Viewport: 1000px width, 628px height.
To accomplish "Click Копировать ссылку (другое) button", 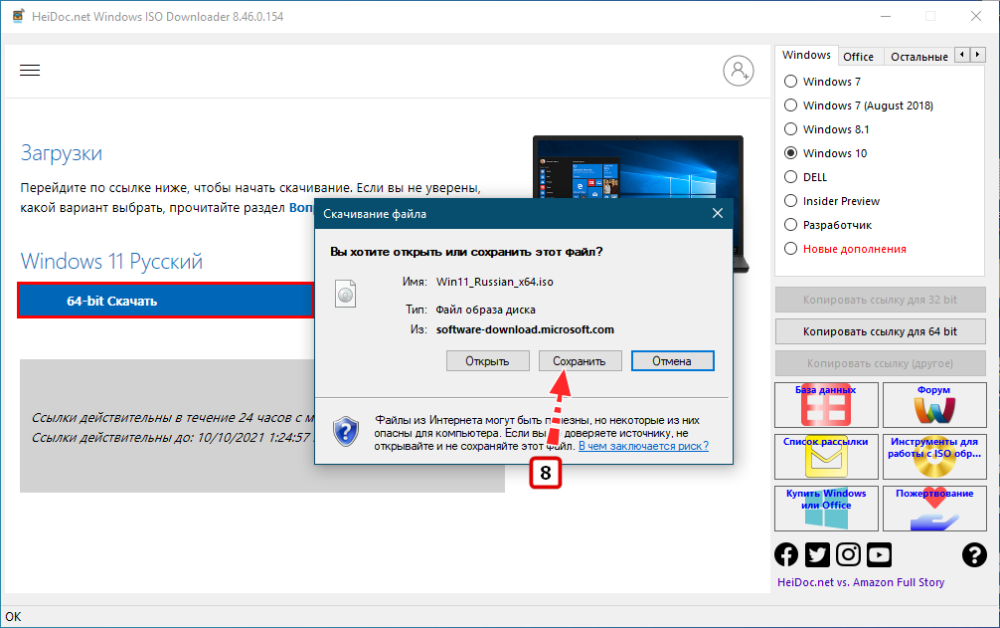I will (880, 363).
